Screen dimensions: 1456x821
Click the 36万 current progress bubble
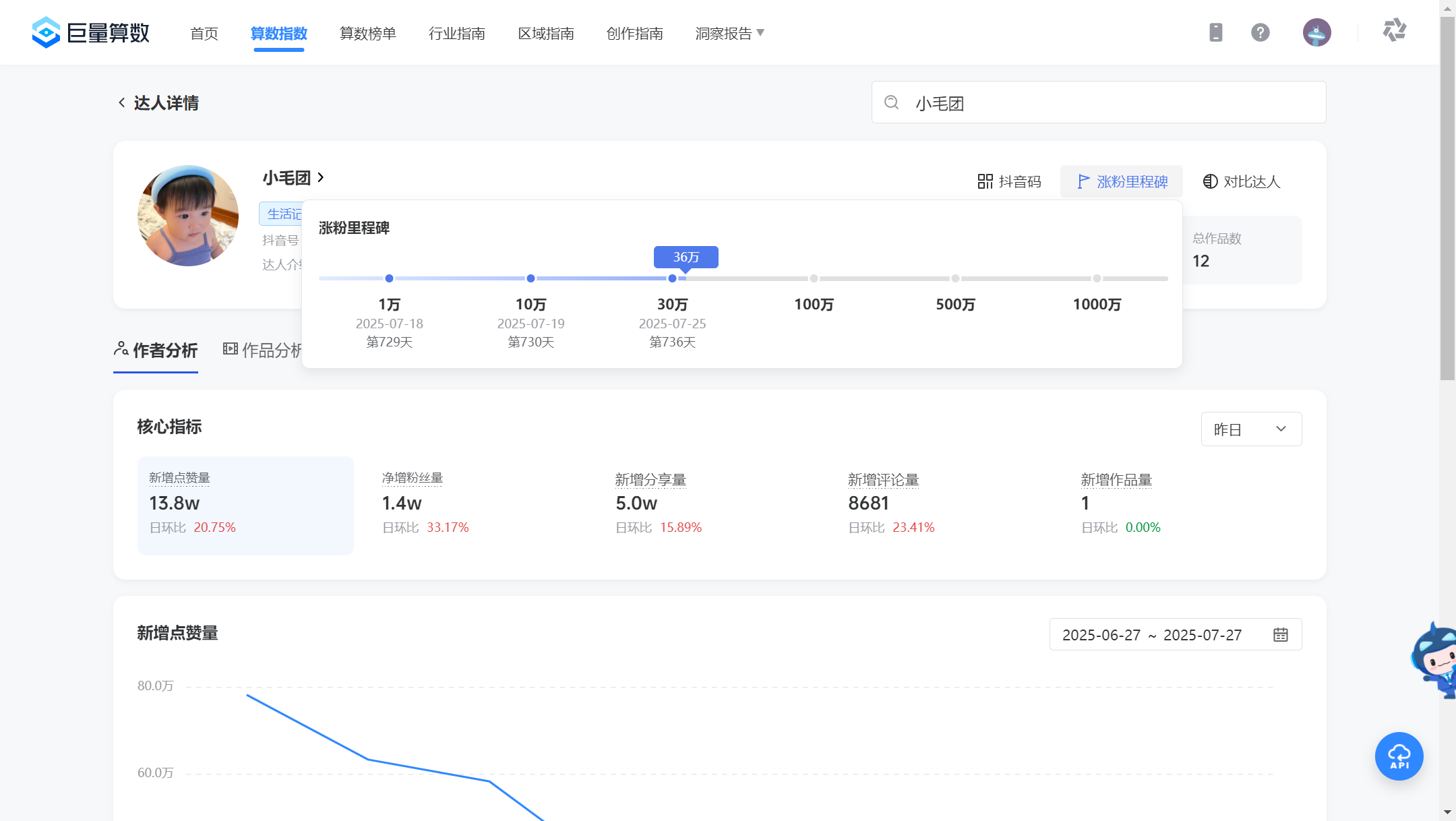(x=686, y=257)
